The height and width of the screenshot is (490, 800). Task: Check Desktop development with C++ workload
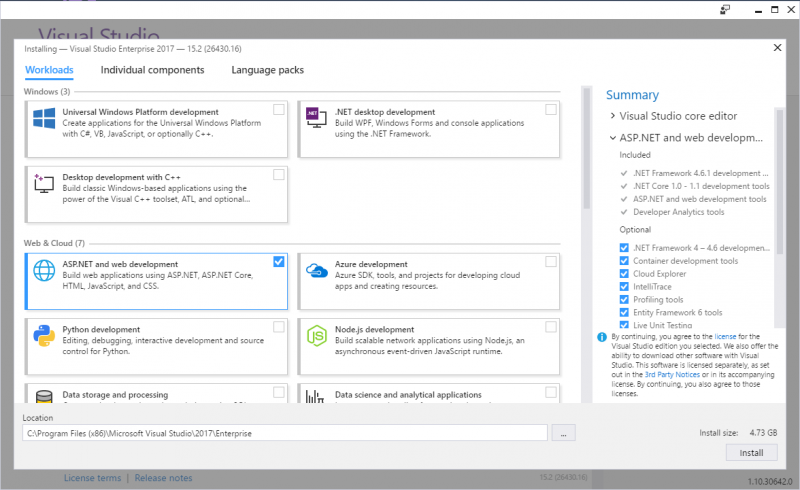coord(279,175)
